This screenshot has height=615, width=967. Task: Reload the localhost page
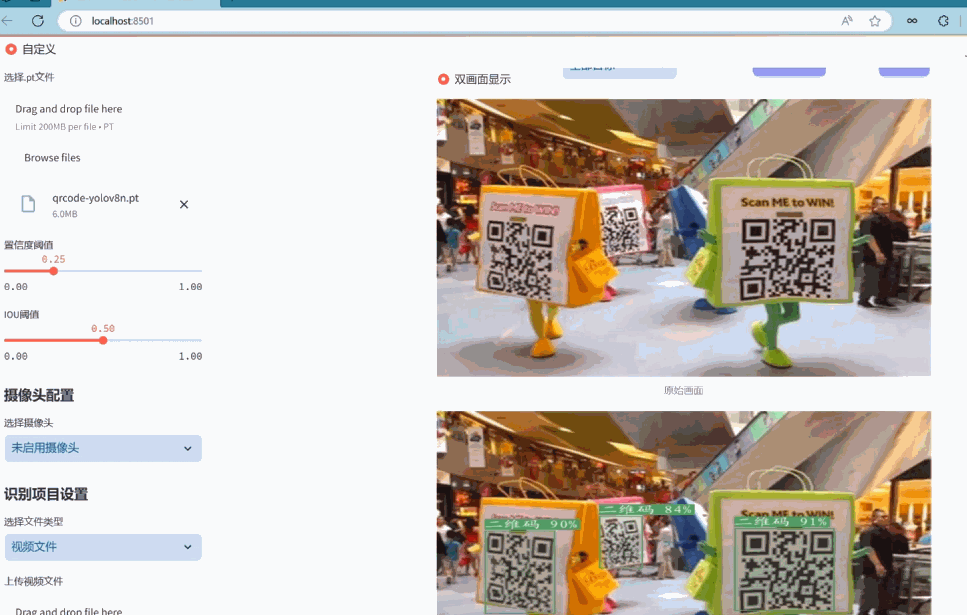(38, 21)
